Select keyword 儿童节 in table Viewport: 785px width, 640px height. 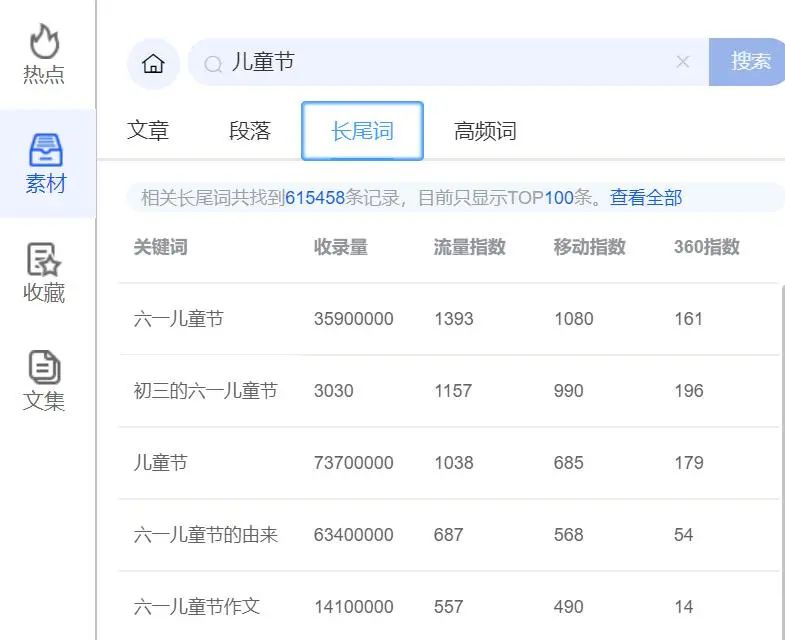(x=160, y=463)
